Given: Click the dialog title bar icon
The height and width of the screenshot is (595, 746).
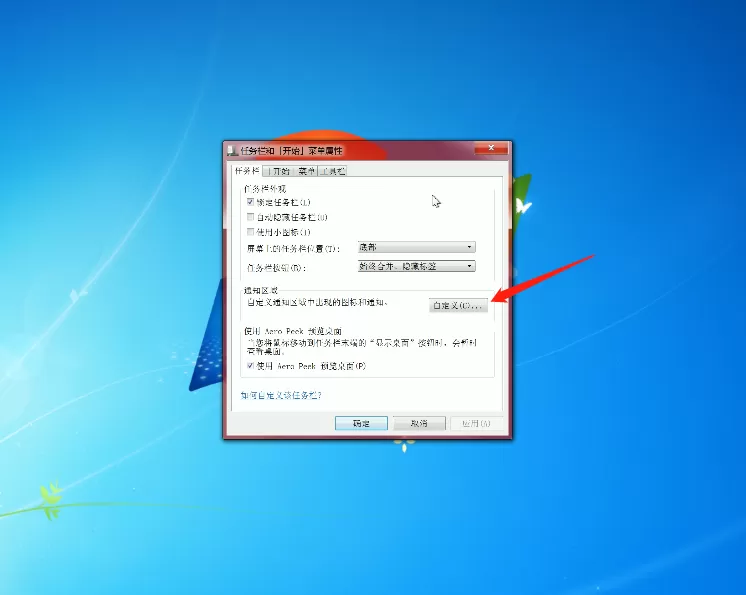Looking at the screenshot, I should 232,151.
